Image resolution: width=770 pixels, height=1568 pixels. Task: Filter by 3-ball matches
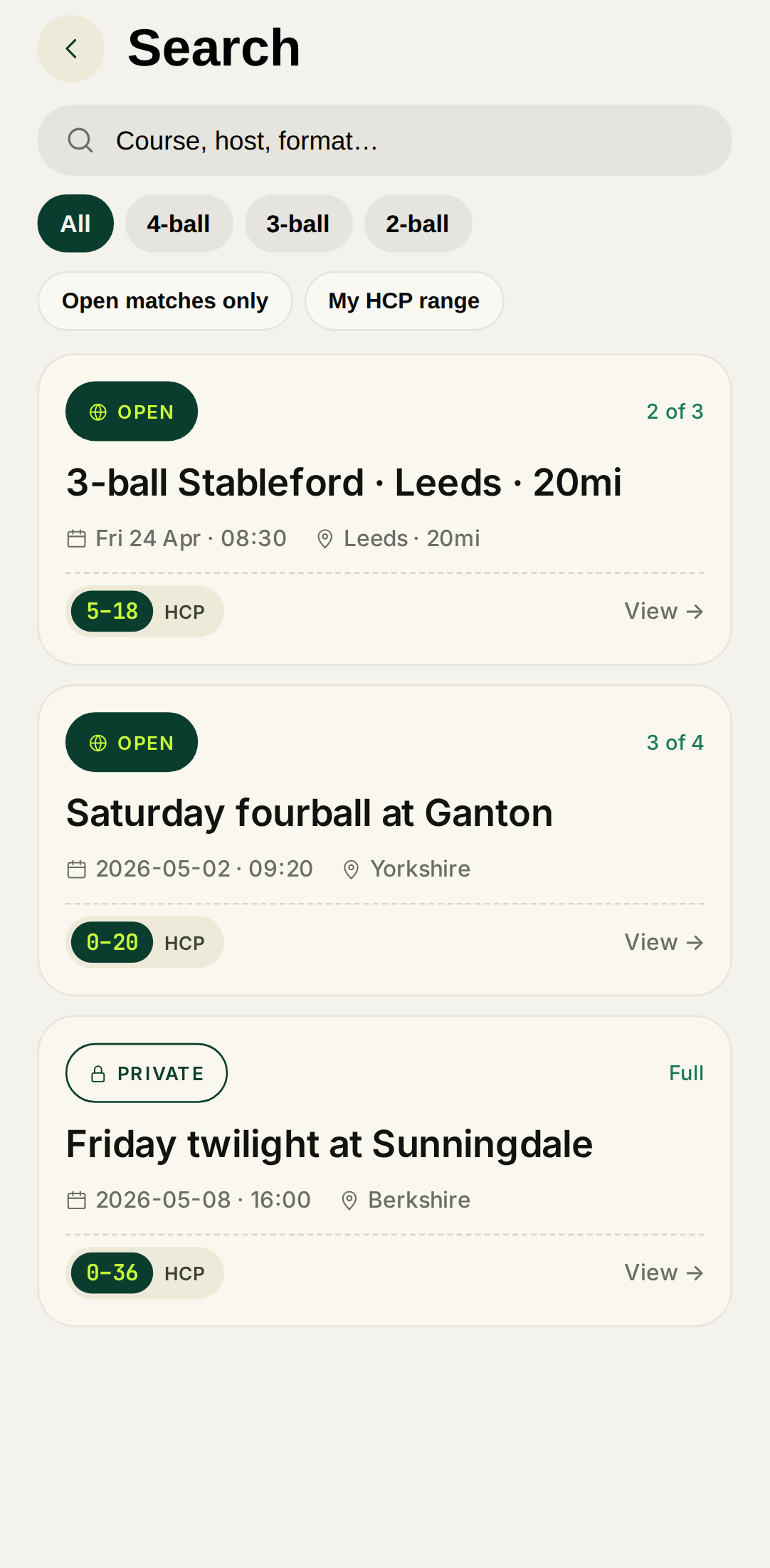[298, 224]
